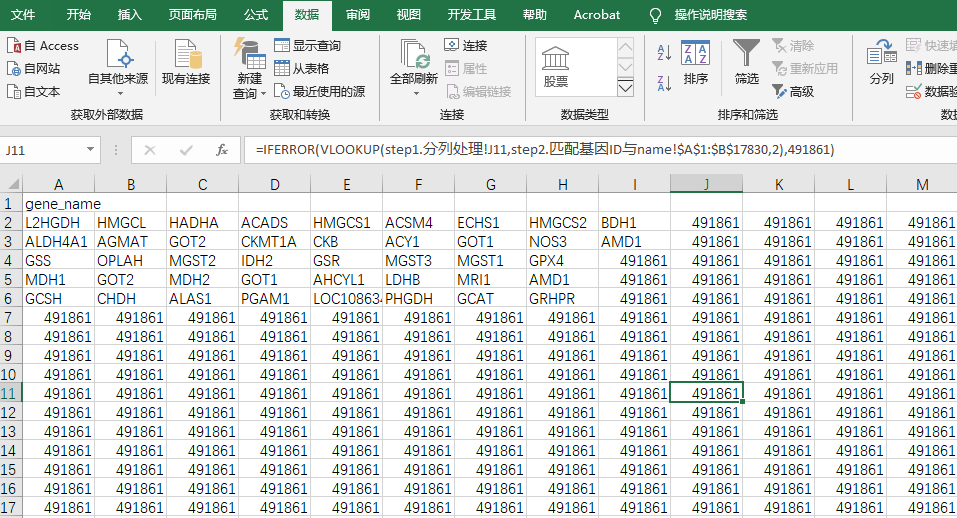The height and width of the screenshot is (518, 957).
Task: Click 属性 (properties) button
Action: tap(466, 69)
